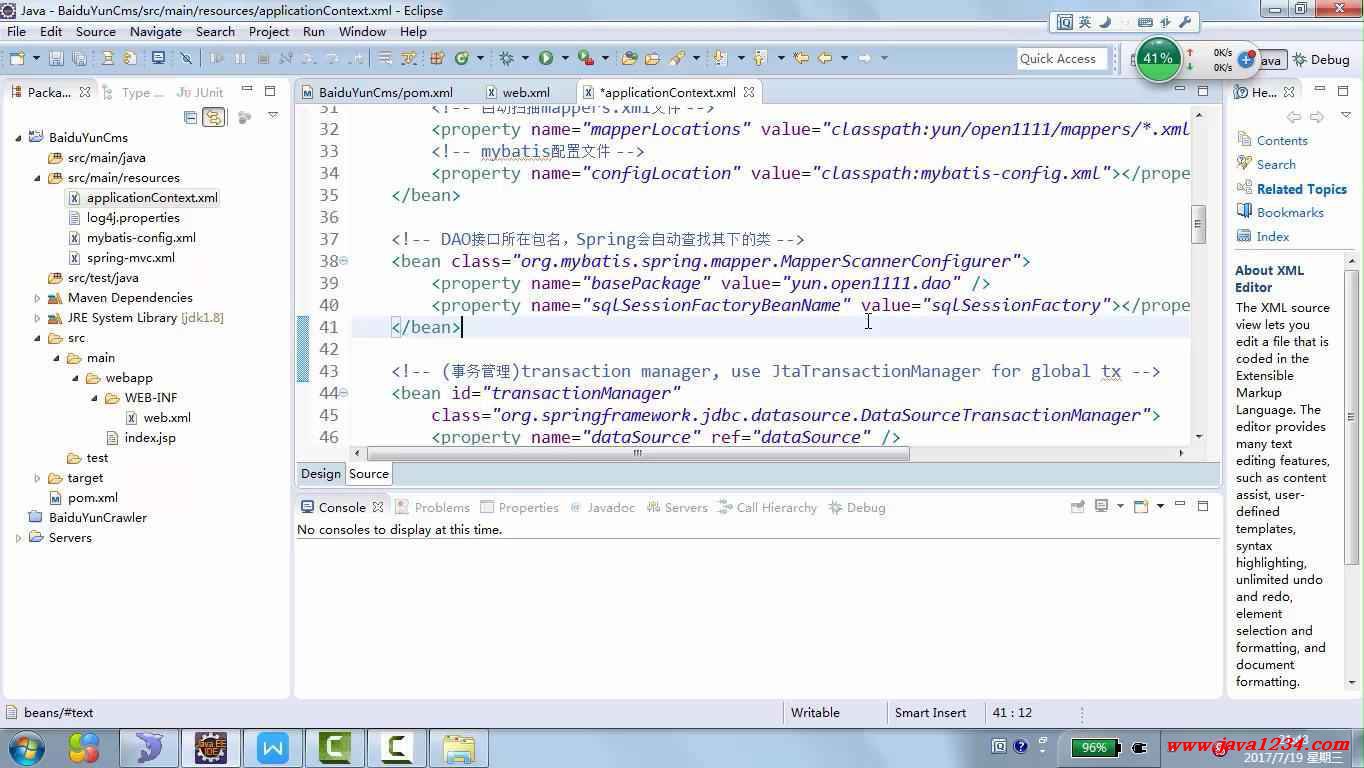This screenshot has width=1364, height=768.
Task: Click the Save toolbar icon
Action: pos(56,59)
